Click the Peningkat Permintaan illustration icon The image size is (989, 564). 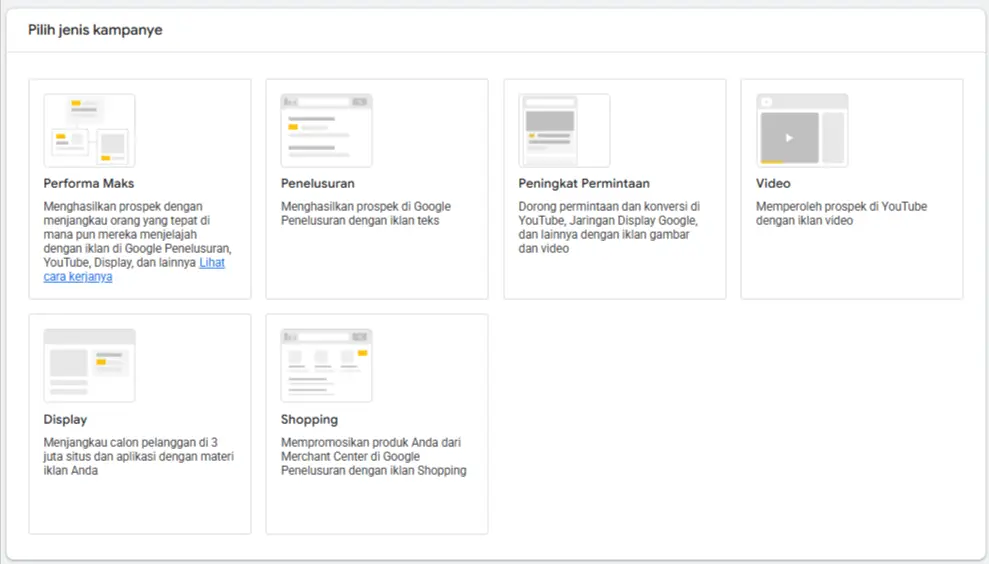point(564,131)
